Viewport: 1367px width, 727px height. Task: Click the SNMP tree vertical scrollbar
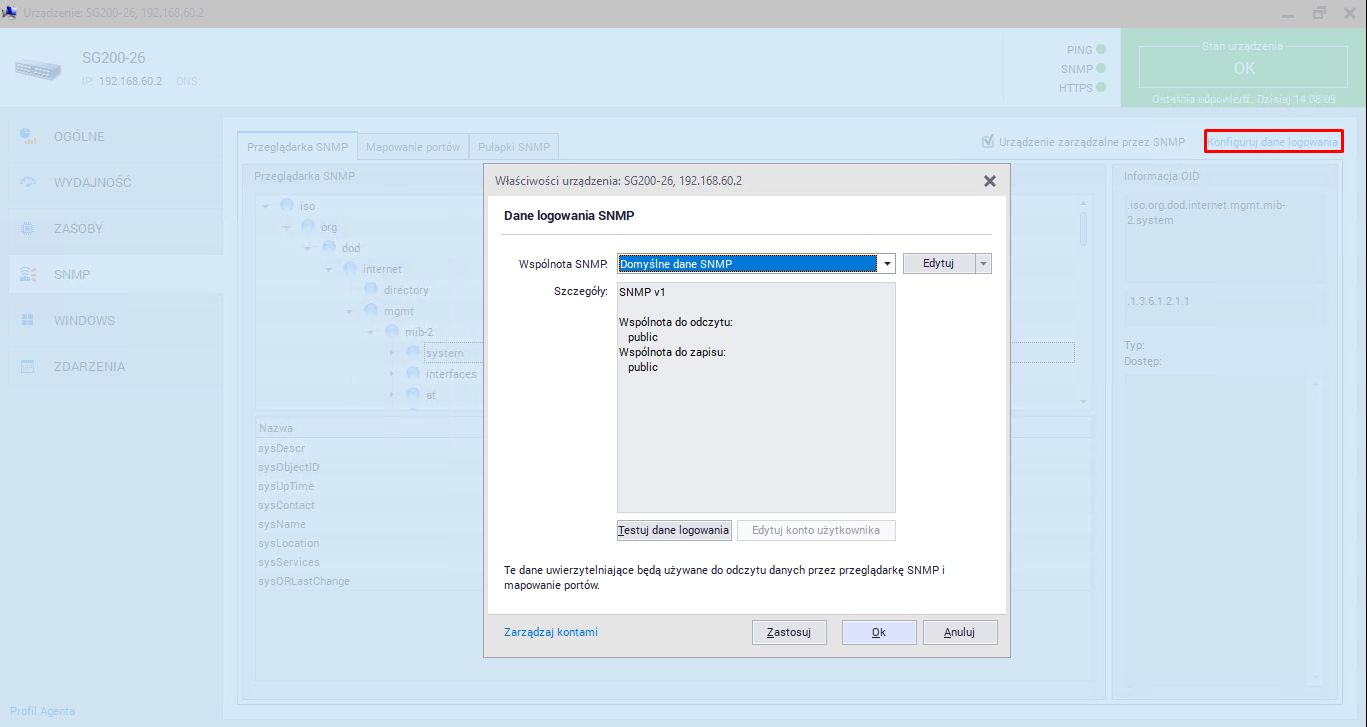pyautogui.click(x=1081, y=300)
